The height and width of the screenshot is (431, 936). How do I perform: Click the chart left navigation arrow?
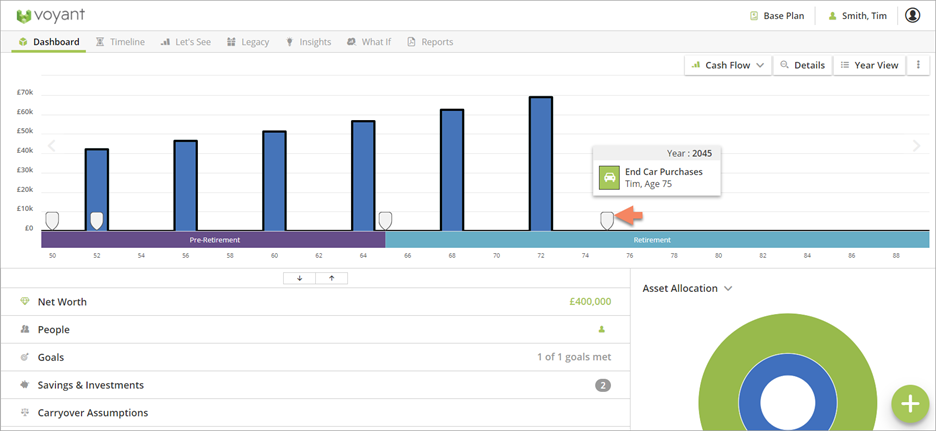pyautogui.click(x=51, y=146)
